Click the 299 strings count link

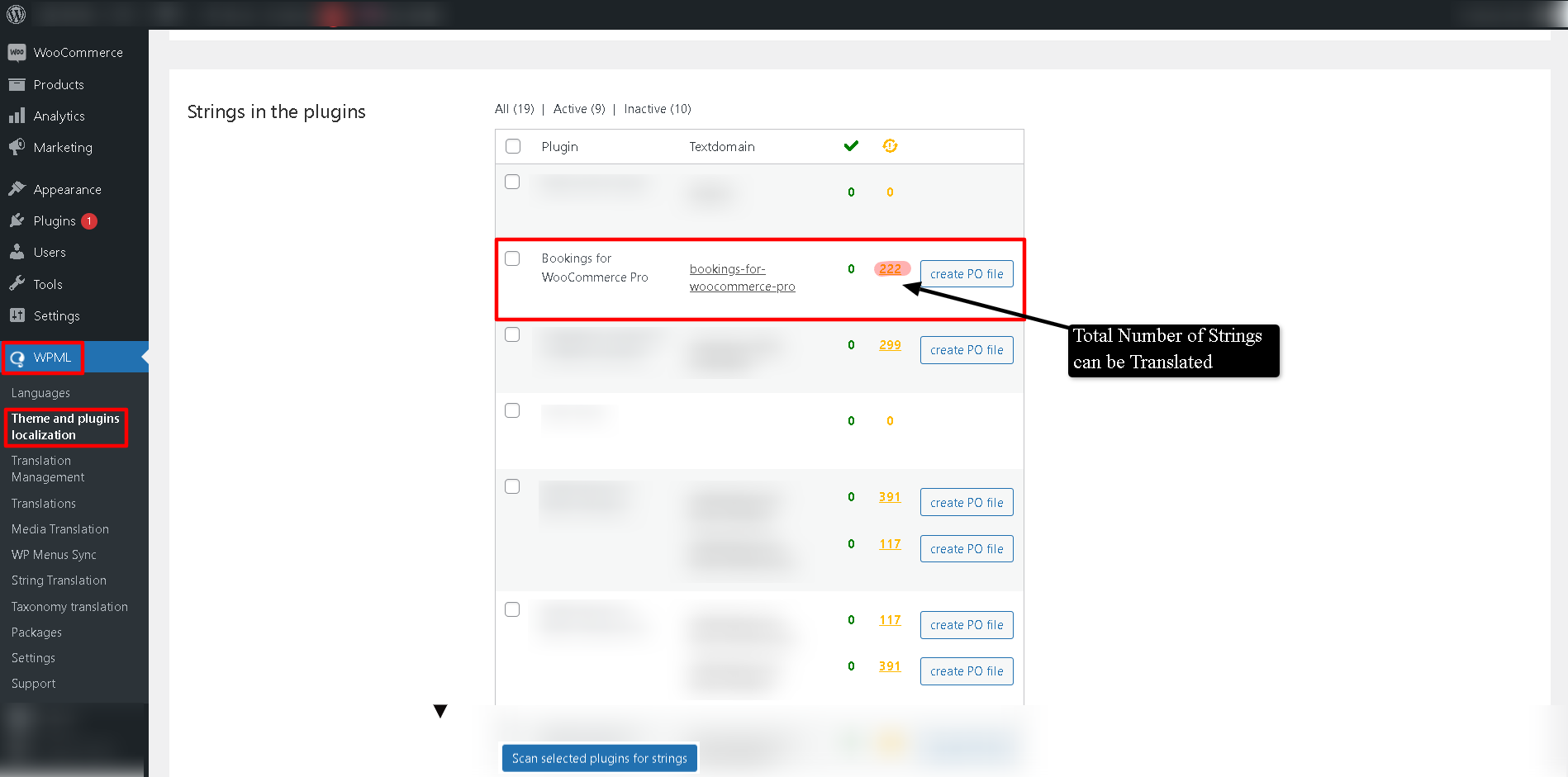click(890, 345)
